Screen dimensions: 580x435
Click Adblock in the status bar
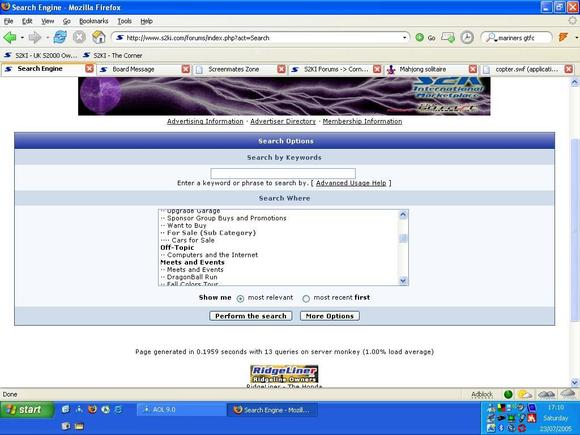(482, 395)
